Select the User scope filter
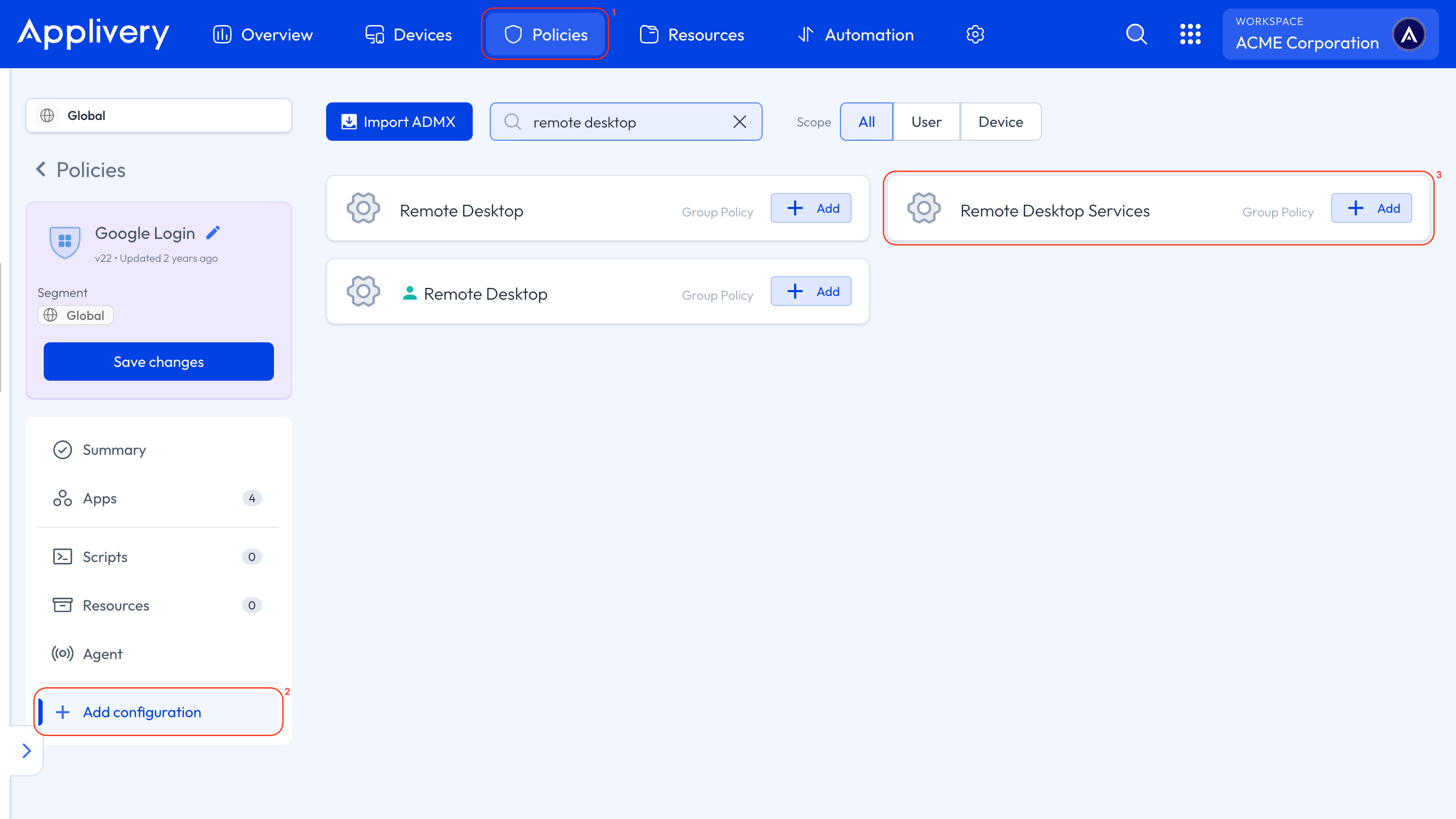 926,121
